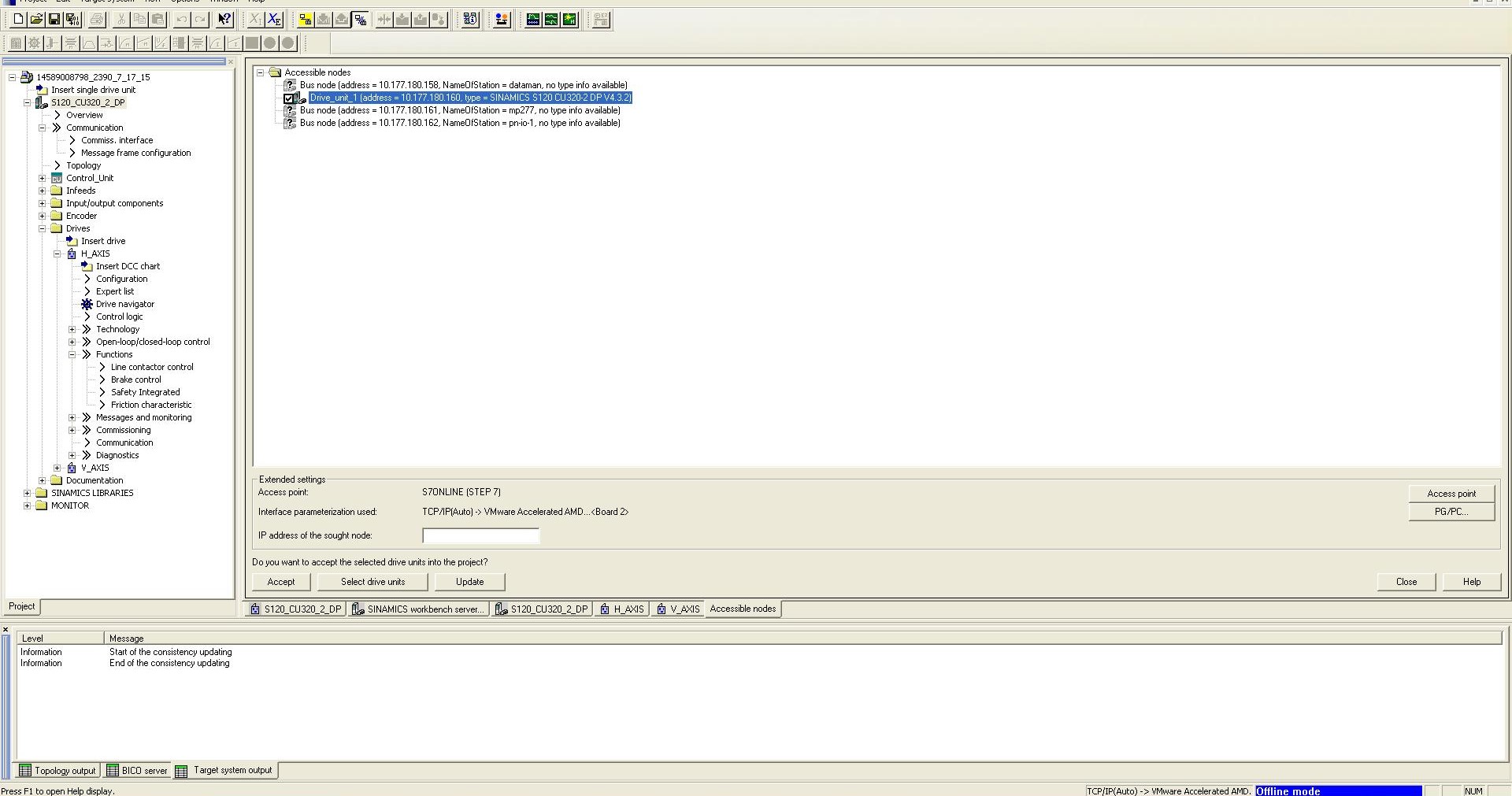Open Brake control in the tree
Image resolution: width=1512 pixels, height=796 pixels.
click(135, 379)
